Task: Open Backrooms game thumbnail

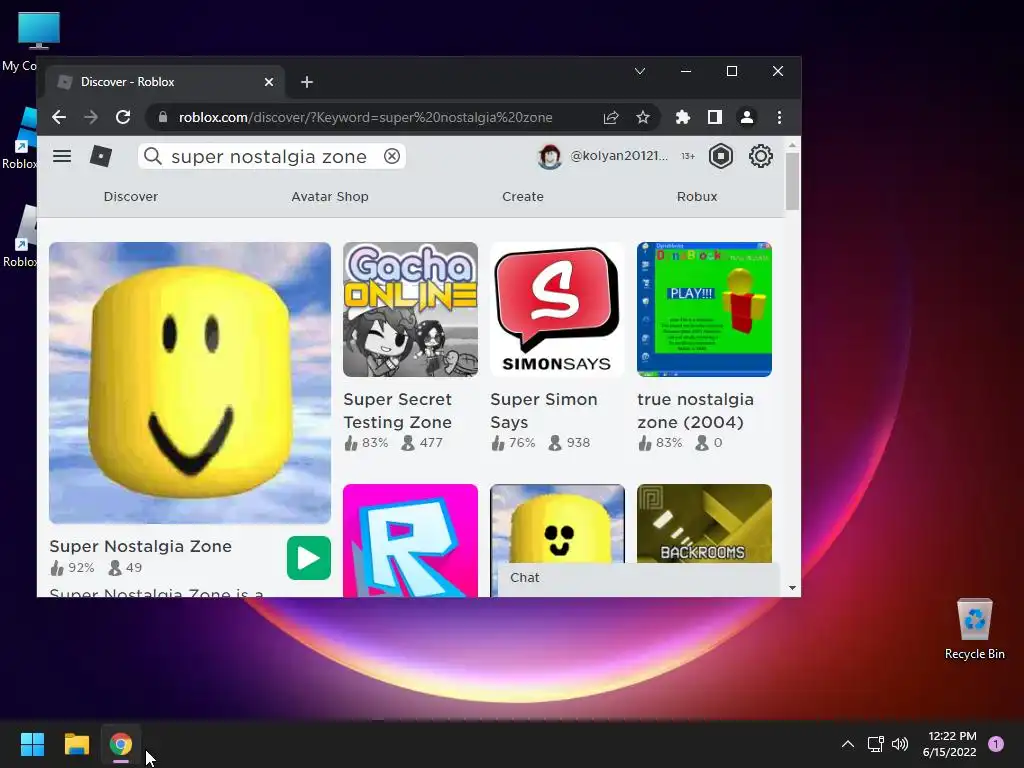Action: (704, 523)
